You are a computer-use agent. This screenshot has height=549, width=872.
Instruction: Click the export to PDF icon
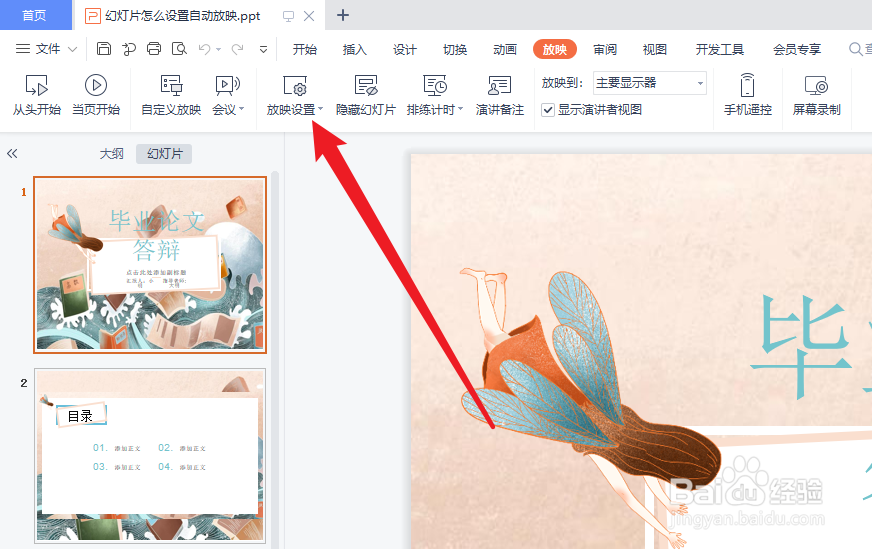tap(129, 49)
